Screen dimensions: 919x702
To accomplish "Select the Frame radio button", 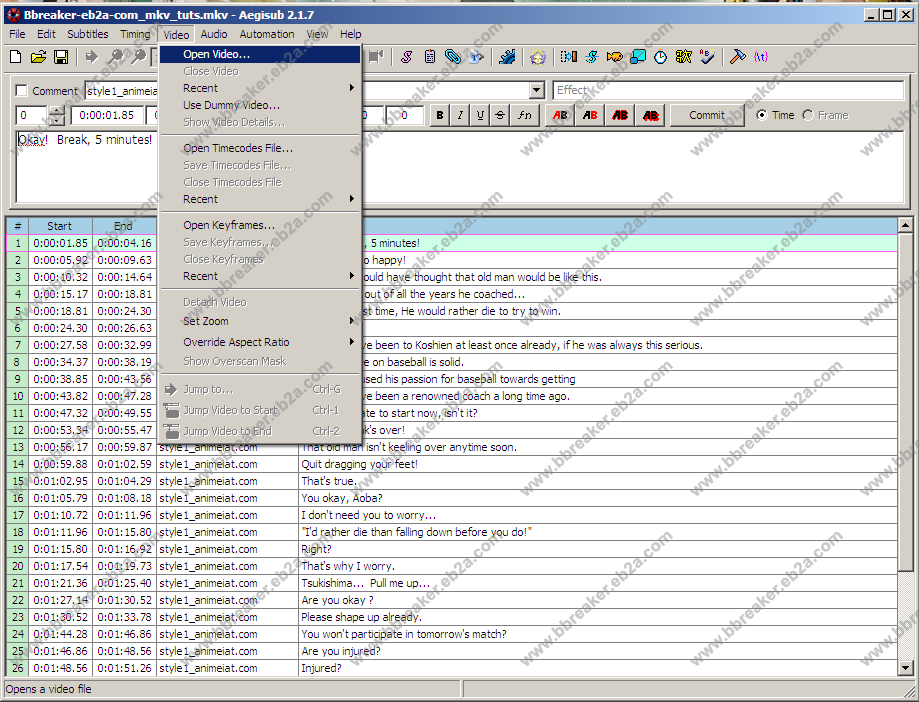I will 808,115.
